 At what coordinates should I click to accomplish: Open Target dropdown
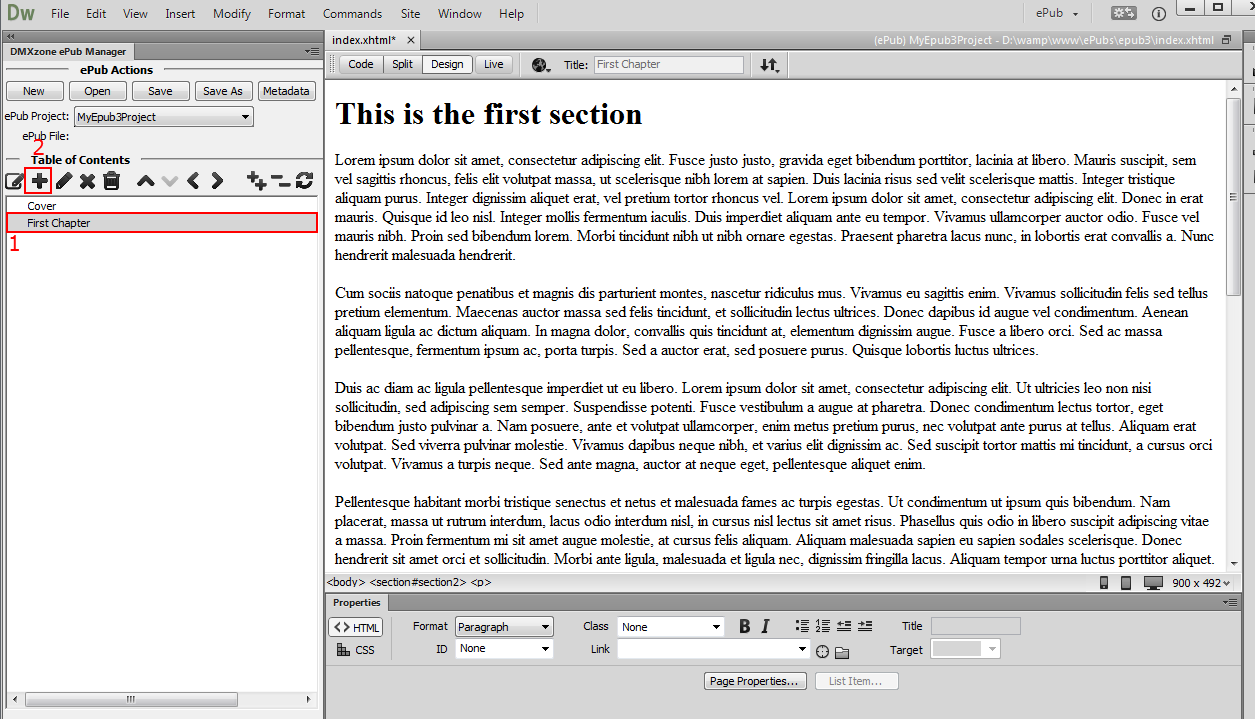[x=965, y=649]
